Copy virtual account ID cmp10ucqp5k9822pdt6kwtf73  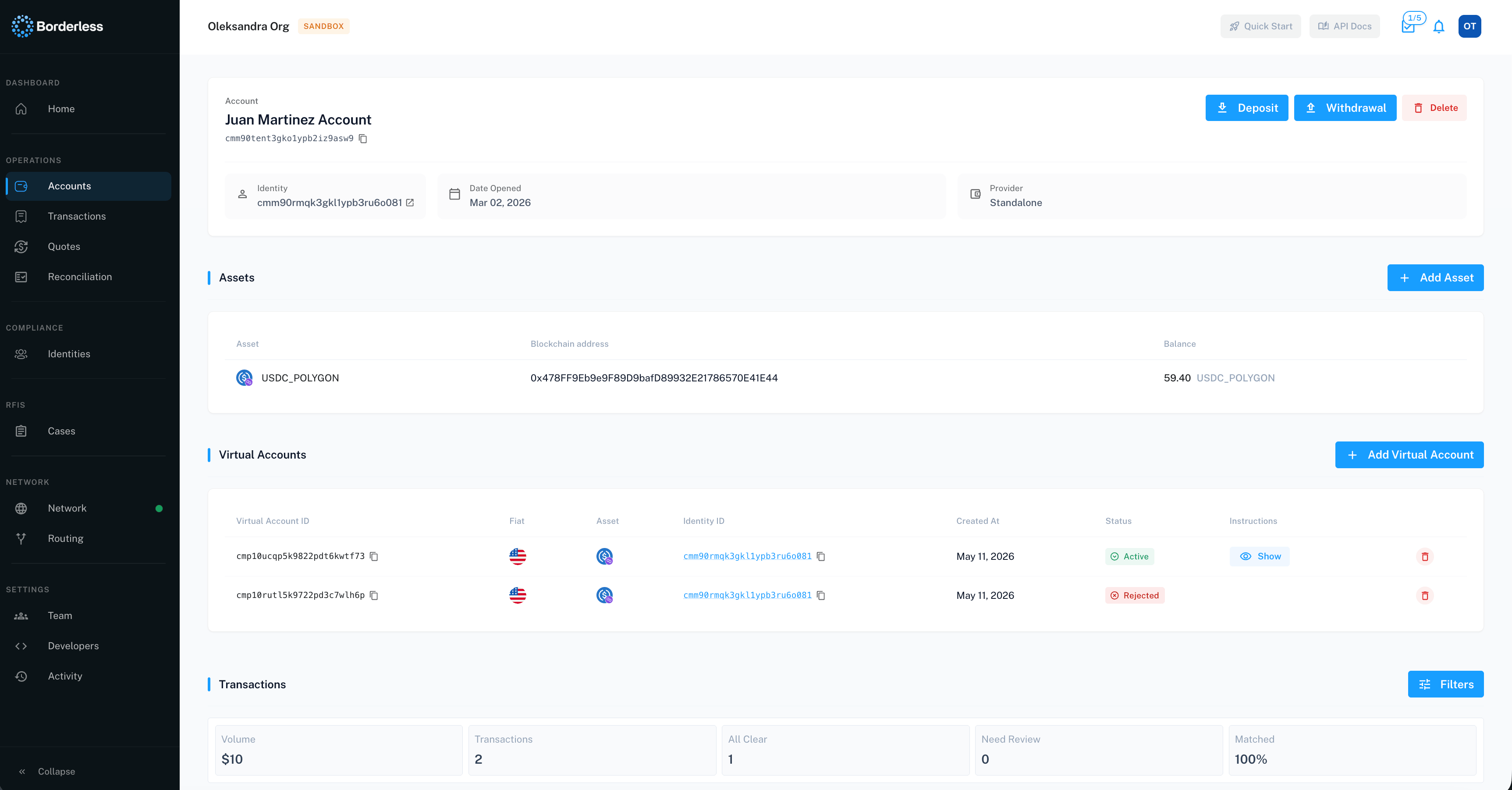[x=374, y=556]
